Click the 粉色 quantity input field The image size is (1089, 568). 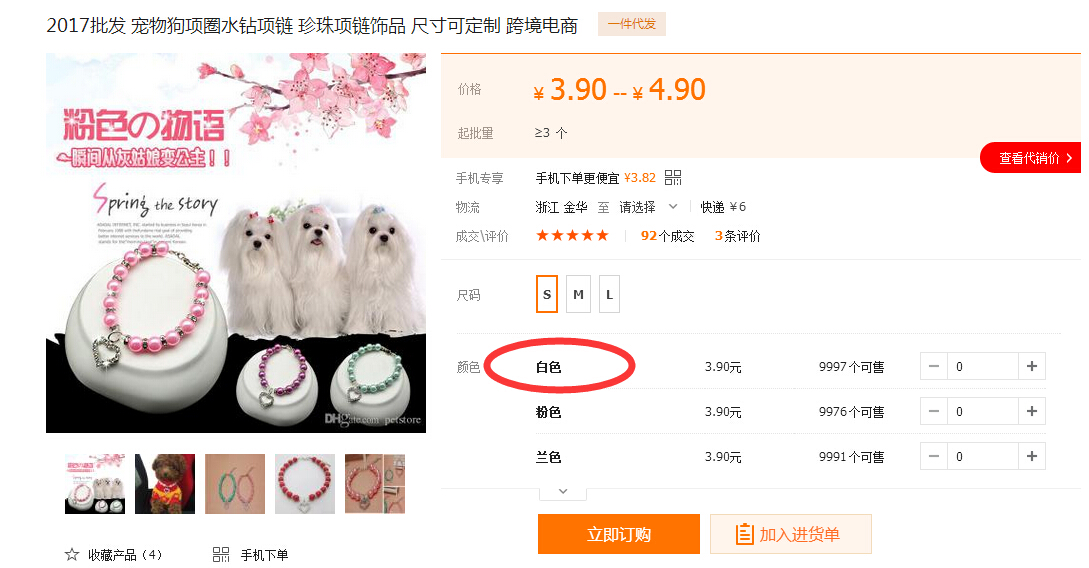[x=983, y=411]
